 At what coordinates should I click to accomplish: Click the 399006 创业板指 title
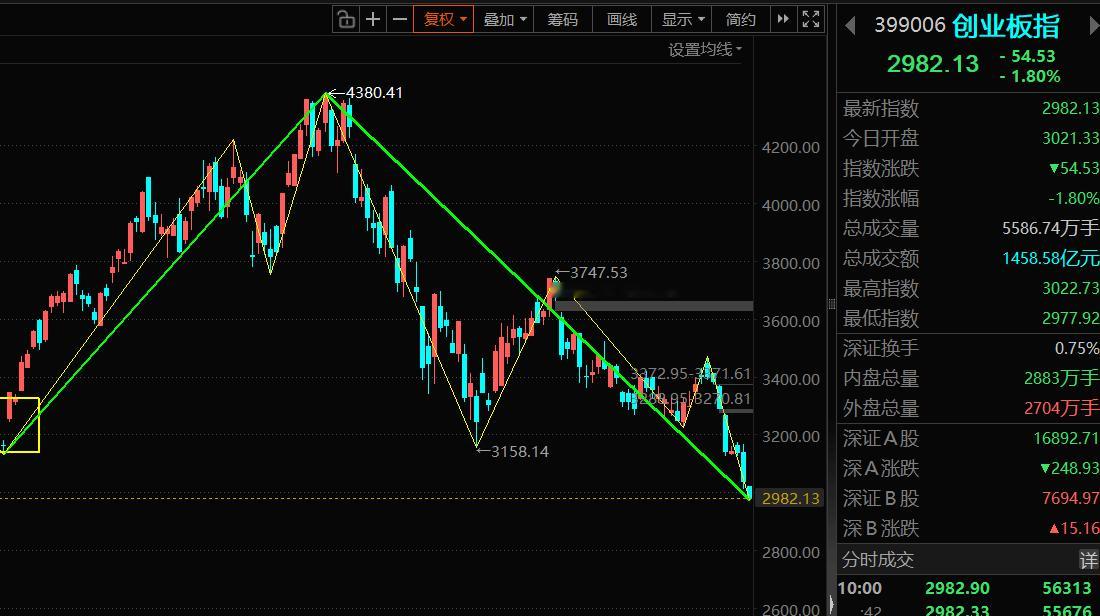point(966,26)
